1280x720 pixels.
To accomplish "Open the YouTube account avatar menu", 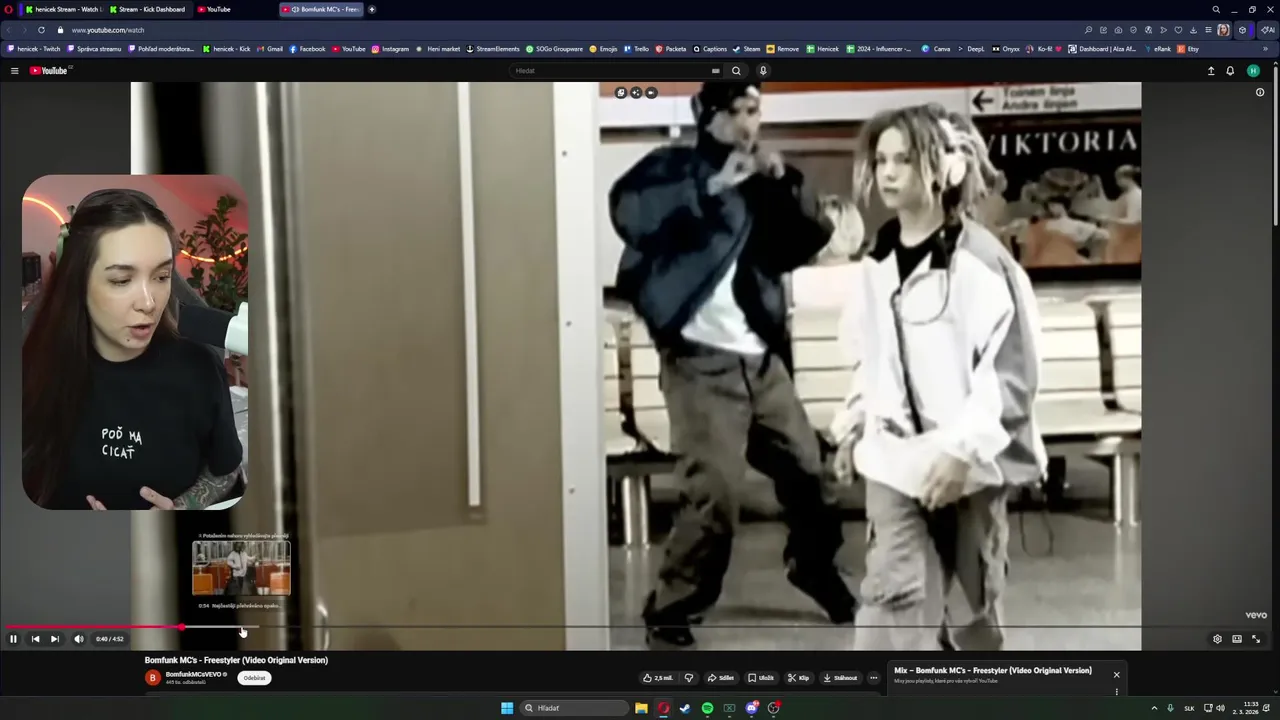I will click(1253, 71).
